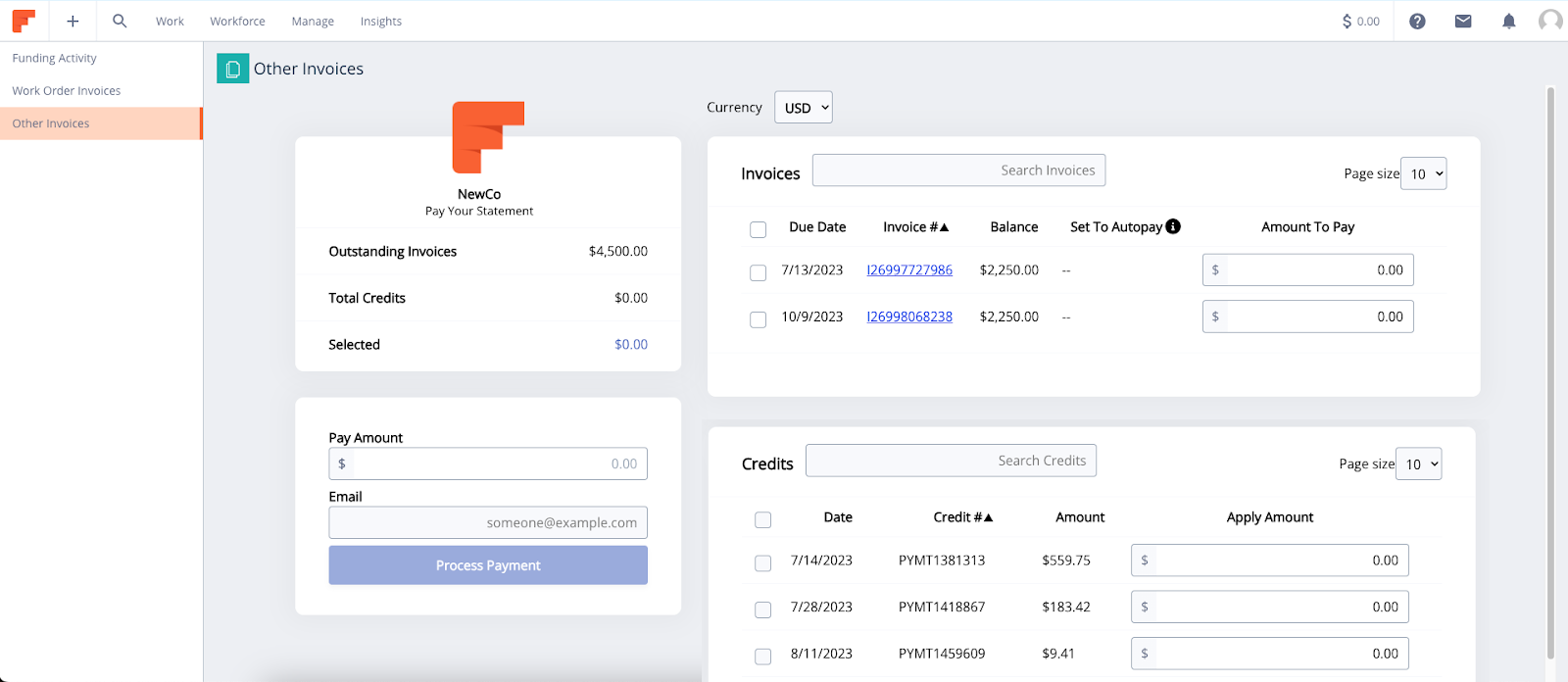Click the Due Date column header

pos(817,227)
